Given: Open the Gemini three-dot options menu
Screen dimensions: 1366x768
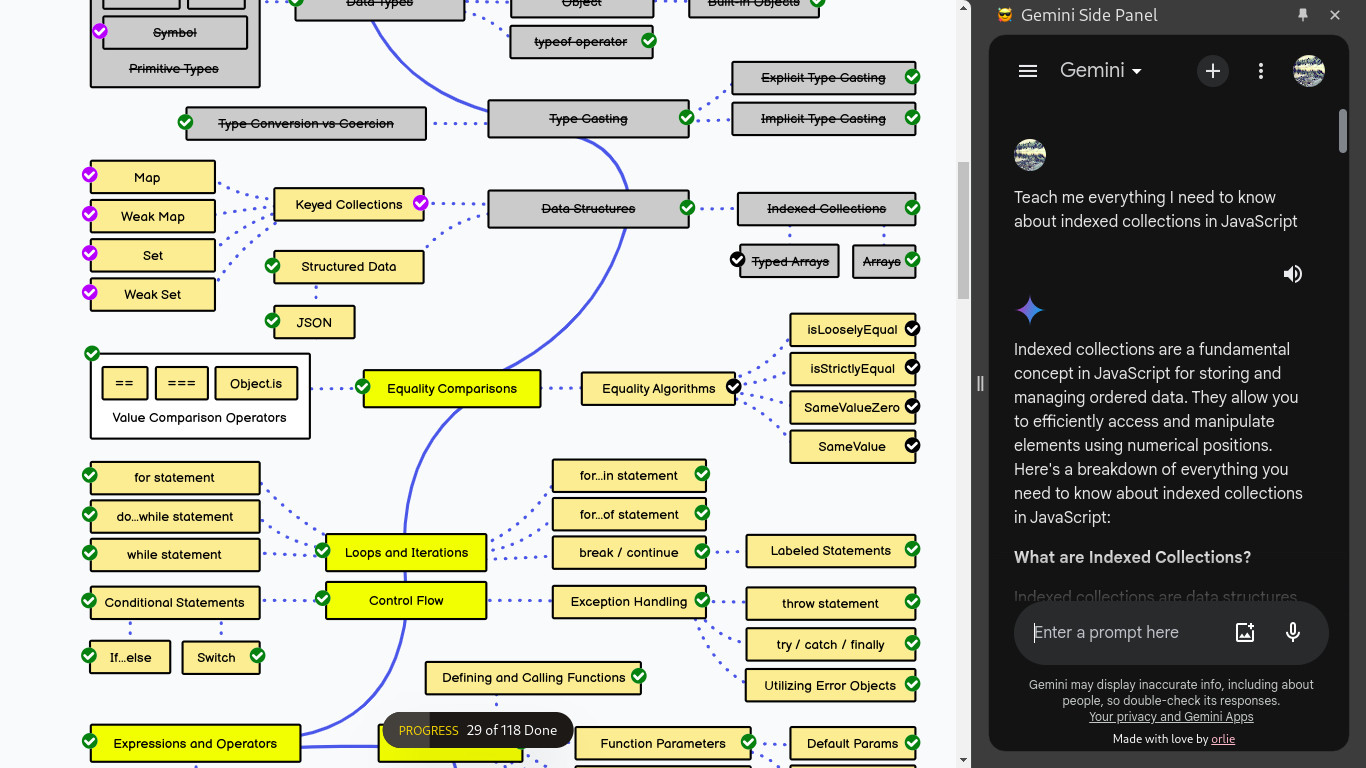Looking at the screenshot, I should pos(1261,71).
